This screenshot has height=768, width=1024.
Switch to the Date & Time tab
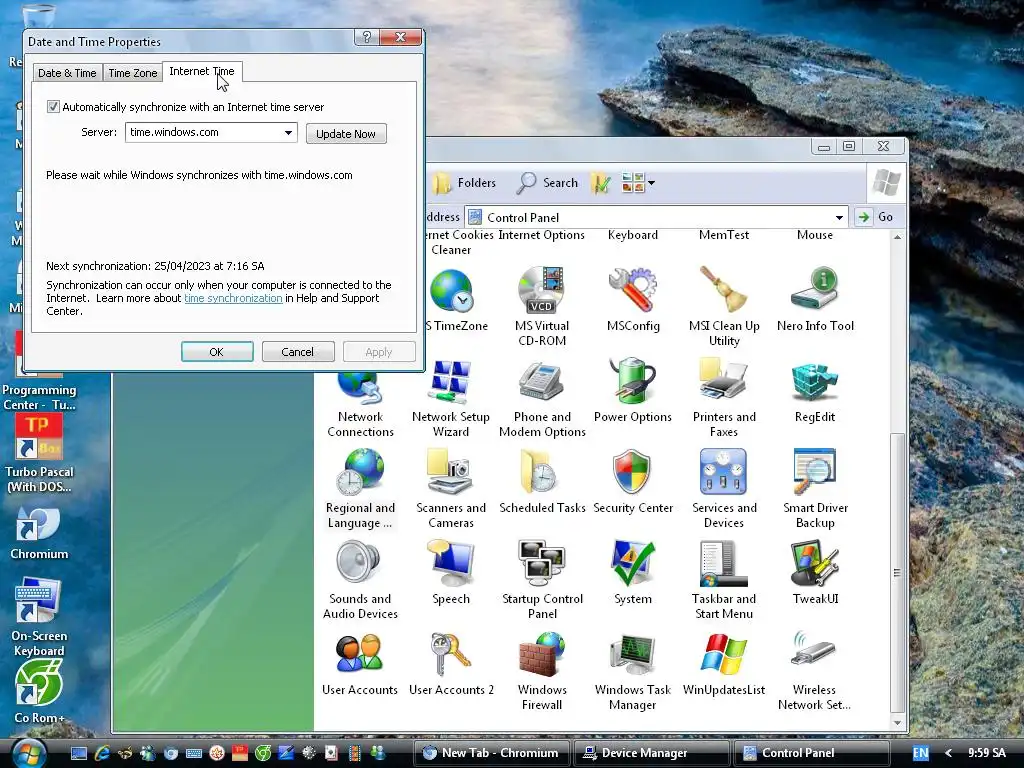point(67,72)
